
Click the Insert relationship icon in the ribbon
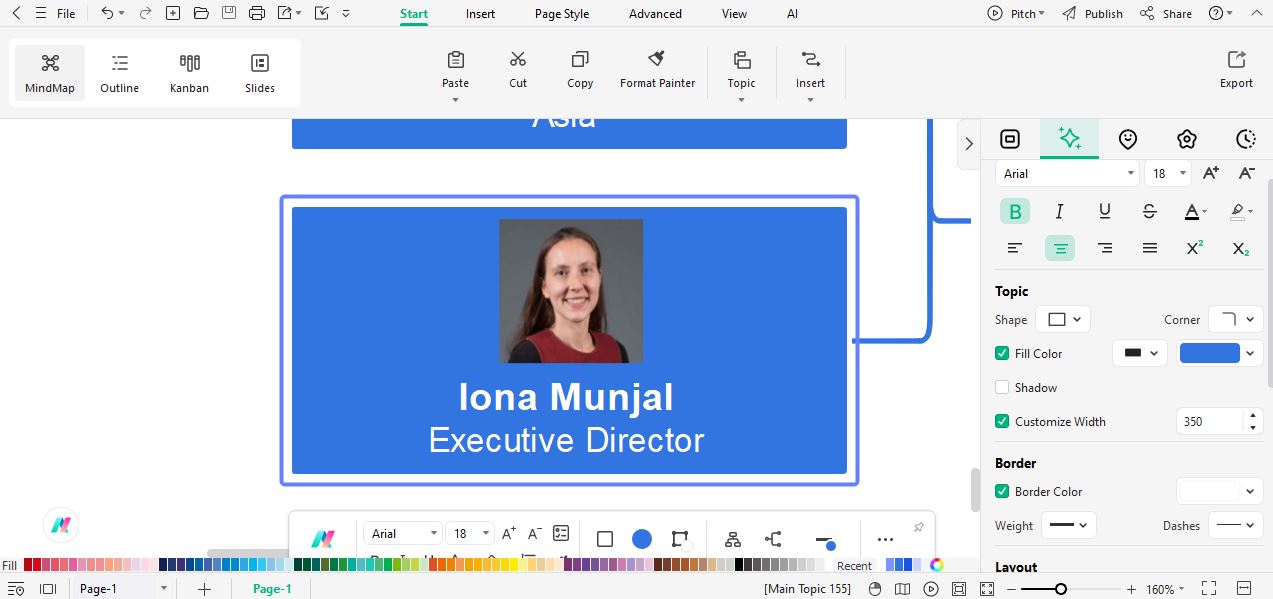tap(810, 60)
